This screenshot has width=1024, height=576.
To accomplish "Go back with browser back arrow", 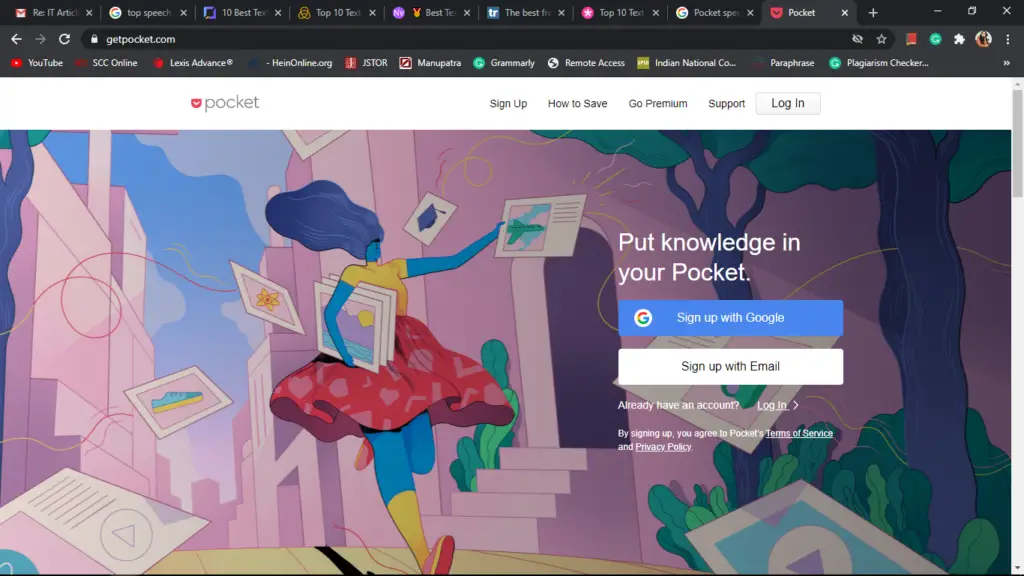I will (16, 39).
